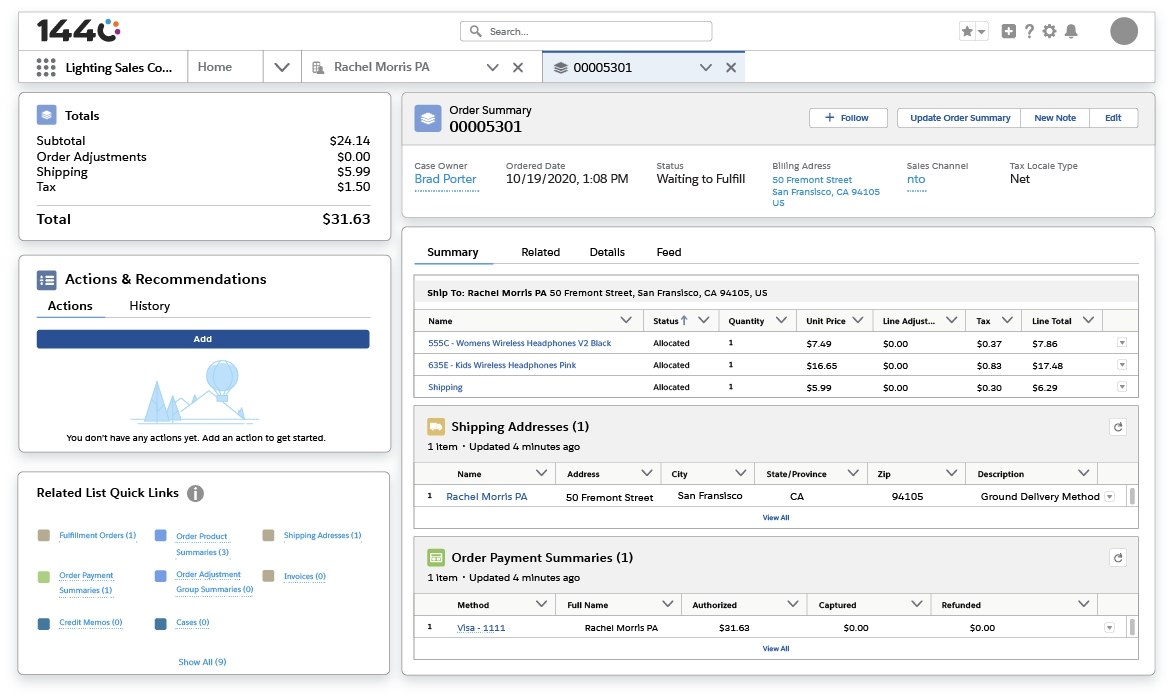Click Update Order Summary button
This screenshot has width=1174, height=700.
960,118
